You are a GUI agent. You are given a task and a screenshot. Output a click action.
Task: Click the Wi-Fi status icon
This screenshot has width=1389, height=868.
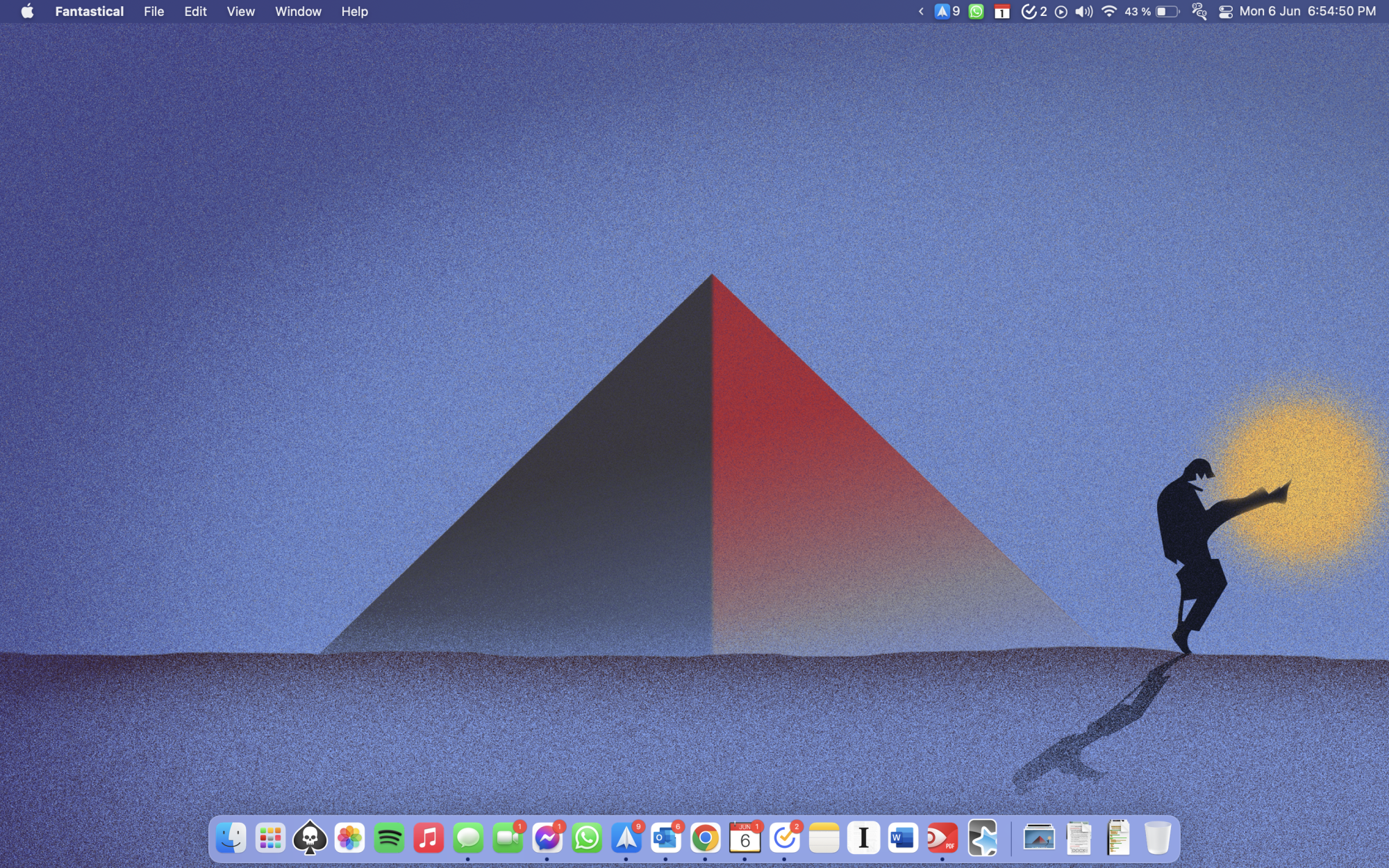pyautogui.click(x=1109, y=12)
